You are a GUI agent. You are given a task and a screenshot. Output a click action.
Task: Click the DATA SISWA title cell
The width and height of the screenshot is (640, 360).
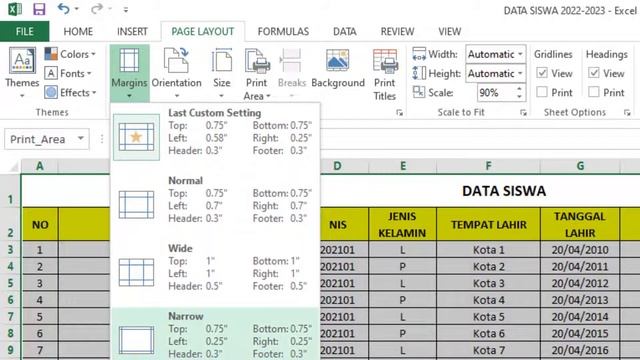[x=504, y=191]
